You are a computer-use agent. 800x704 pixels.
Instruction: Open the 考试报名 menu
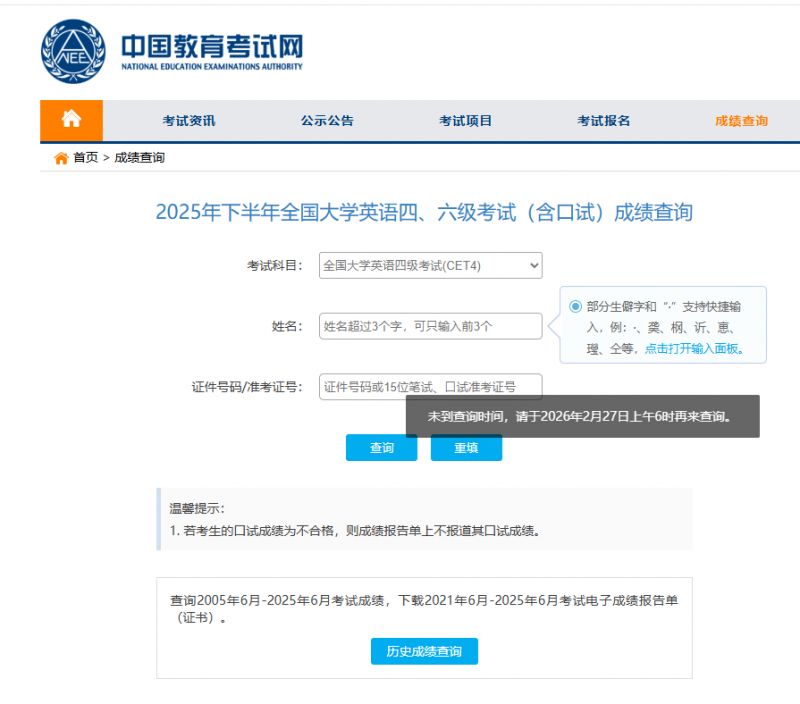(x=604, y=121)
